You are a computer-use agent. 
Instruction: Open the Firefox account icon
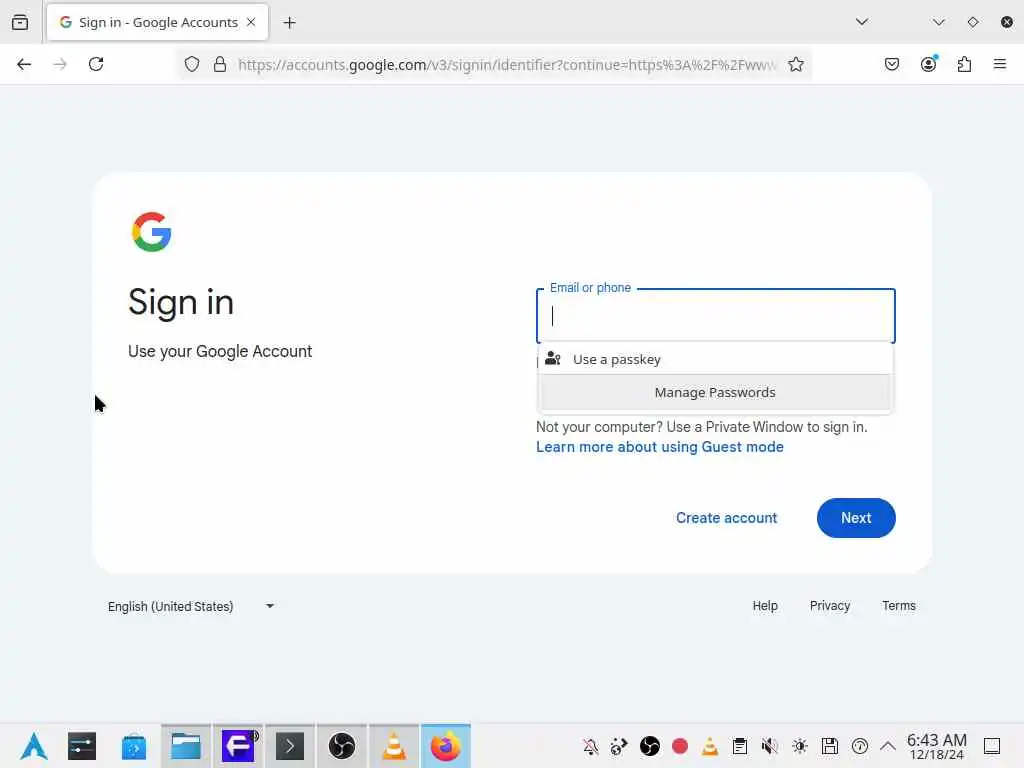[x=929, y=64]
